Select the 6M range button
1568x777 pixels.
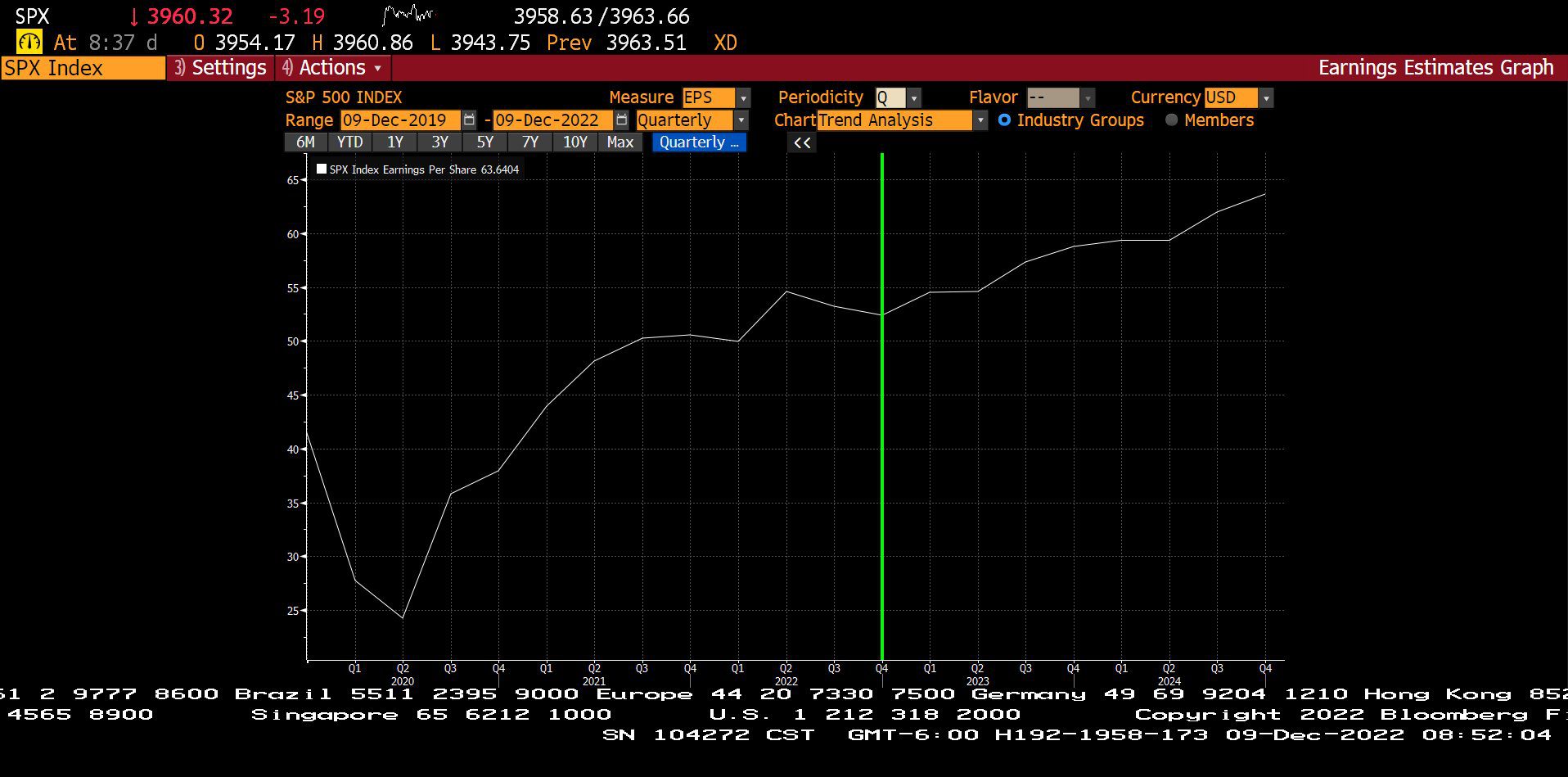305,142
